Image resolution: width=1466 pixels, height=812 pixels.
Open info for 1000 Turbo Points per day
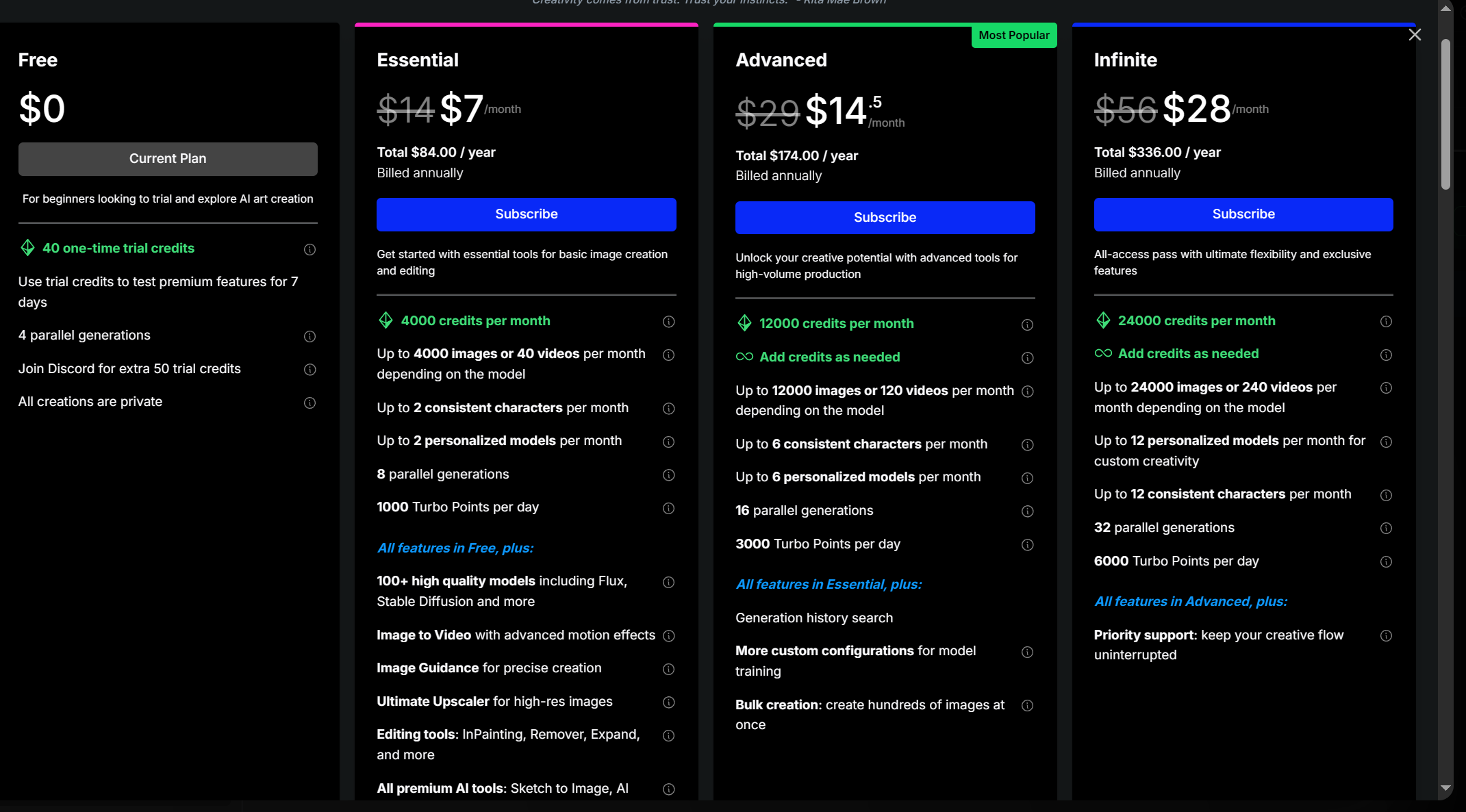668,508
